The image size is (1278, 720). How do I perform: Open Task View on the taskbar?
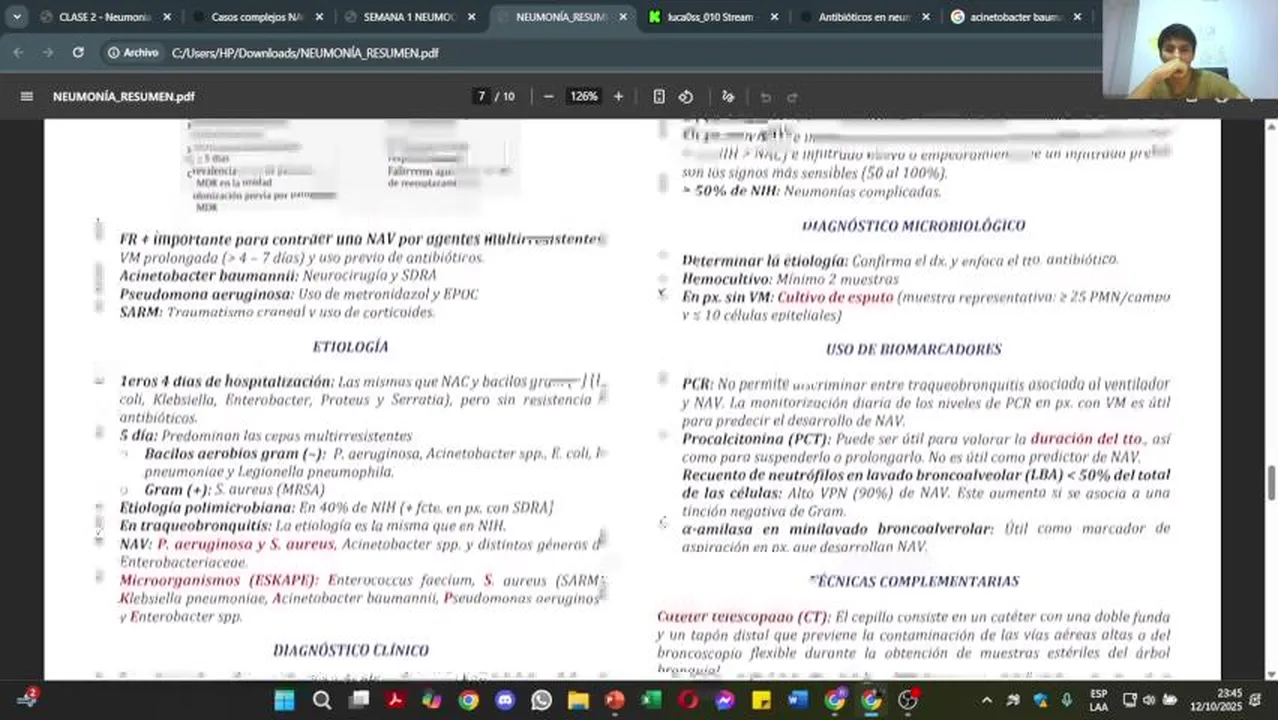pos(359,700)
